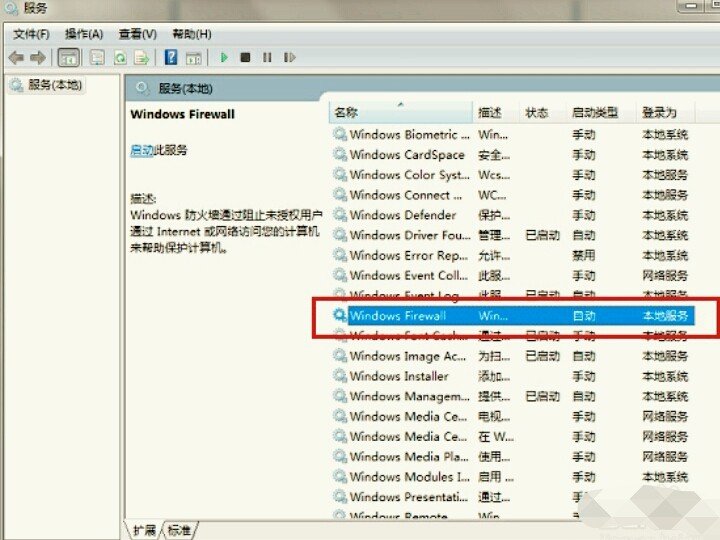Click the gear icon beside Windows Defender
Viewport: 720px width, 540px height.
coord(340,215)
